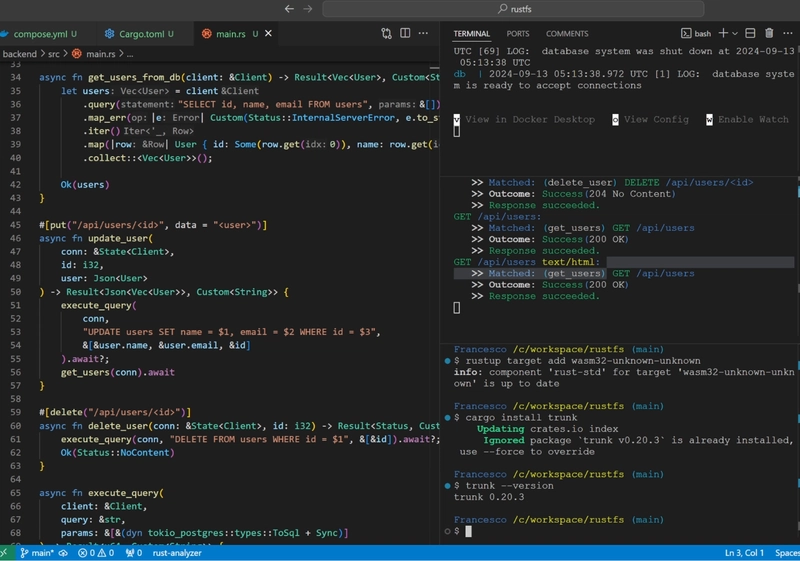The width and height of the screenshot is (800, 561).
Task: Create a new terminal with plus icon
Action: [723, 33]
